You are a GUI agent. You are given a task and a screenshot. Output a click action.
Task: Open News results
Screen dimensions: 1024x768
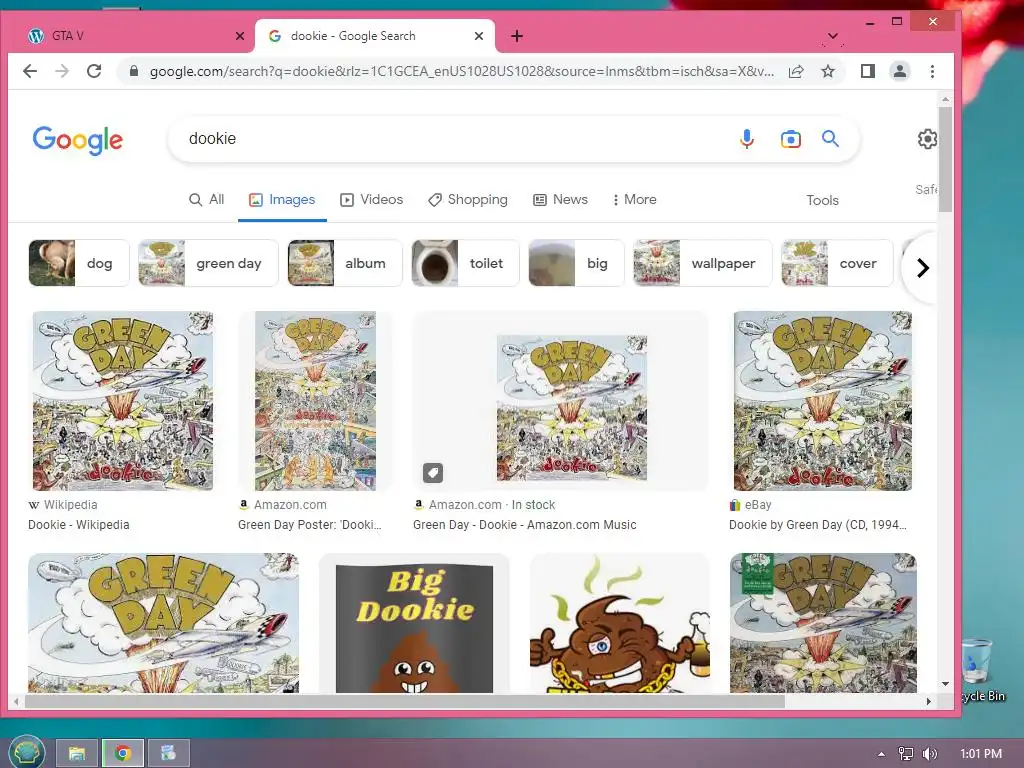pyautogui.click(x=560, y=200)
